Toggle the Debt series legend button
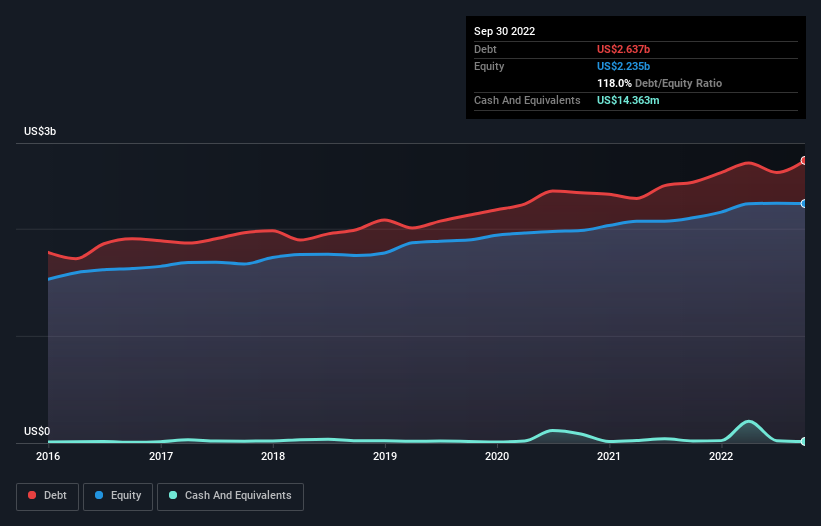The width and height of the screenshot is (821, 526). tap(48, 496)
